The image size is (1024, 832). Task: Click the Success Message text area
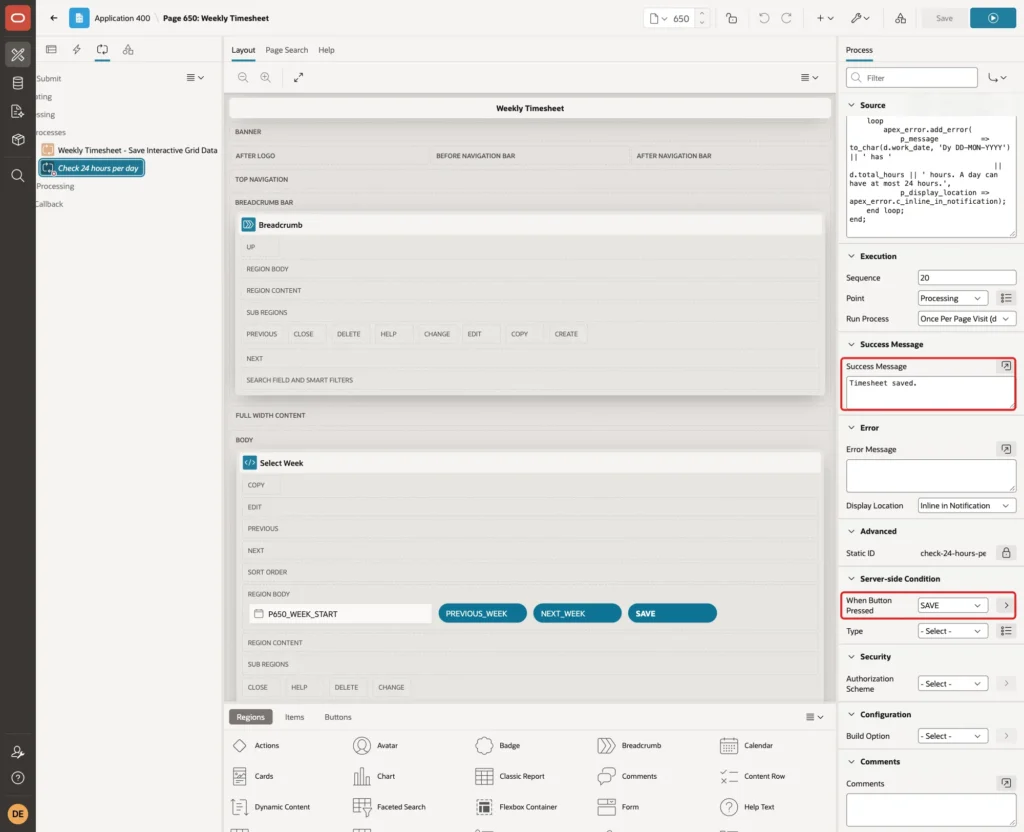[929, 392]
